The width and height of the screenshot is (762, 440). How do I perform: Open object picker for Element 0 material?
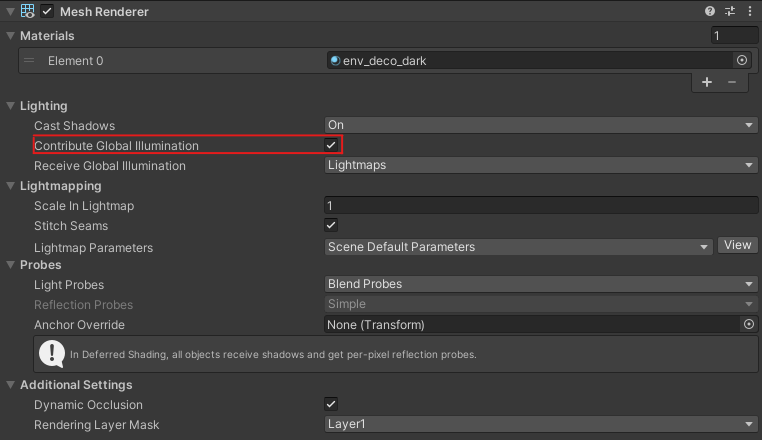(x=742, y=60)
